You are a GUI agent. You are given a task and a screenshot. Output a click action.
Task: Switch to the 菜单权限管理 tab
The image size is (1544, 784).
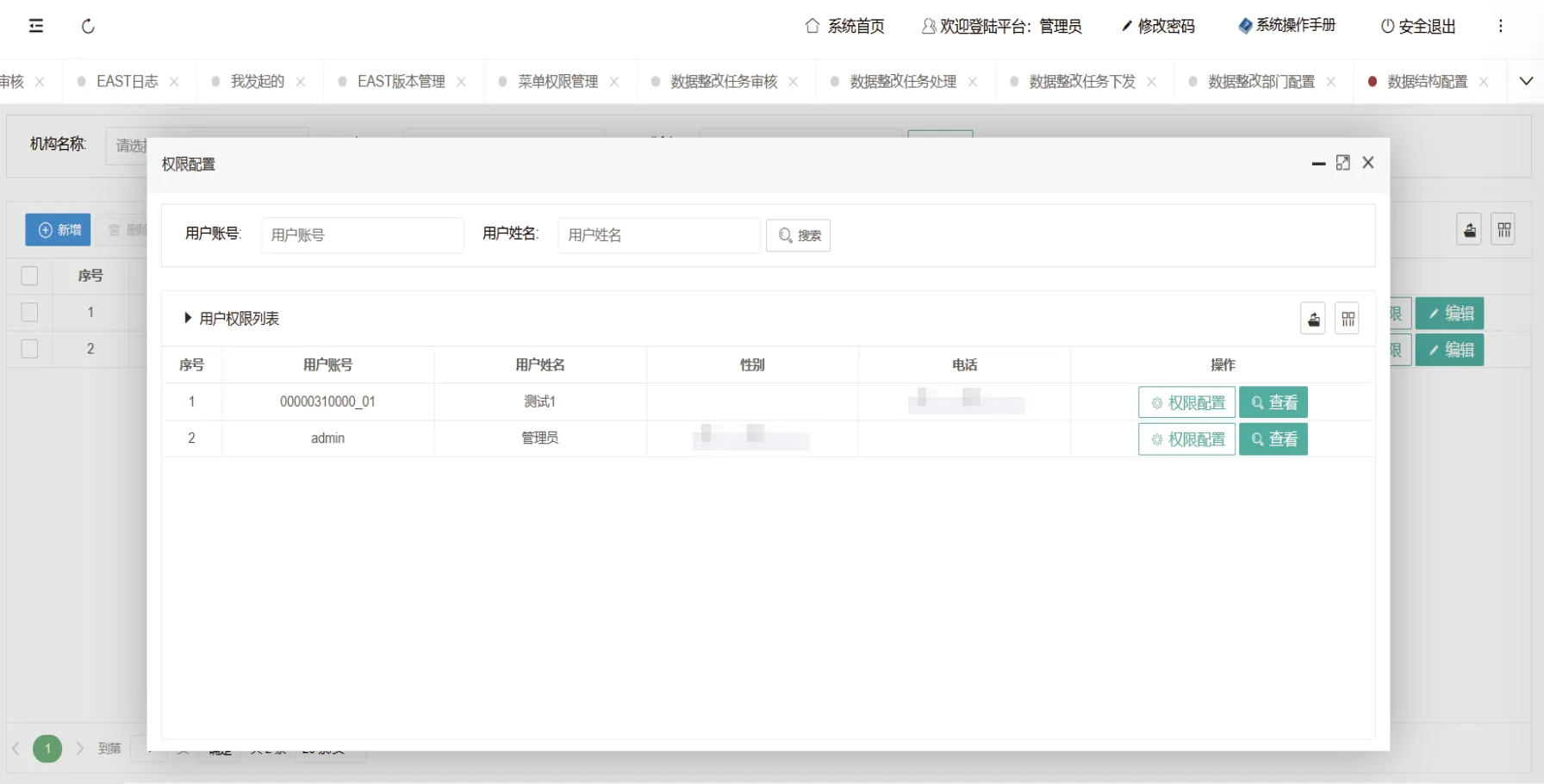(557, 82)
